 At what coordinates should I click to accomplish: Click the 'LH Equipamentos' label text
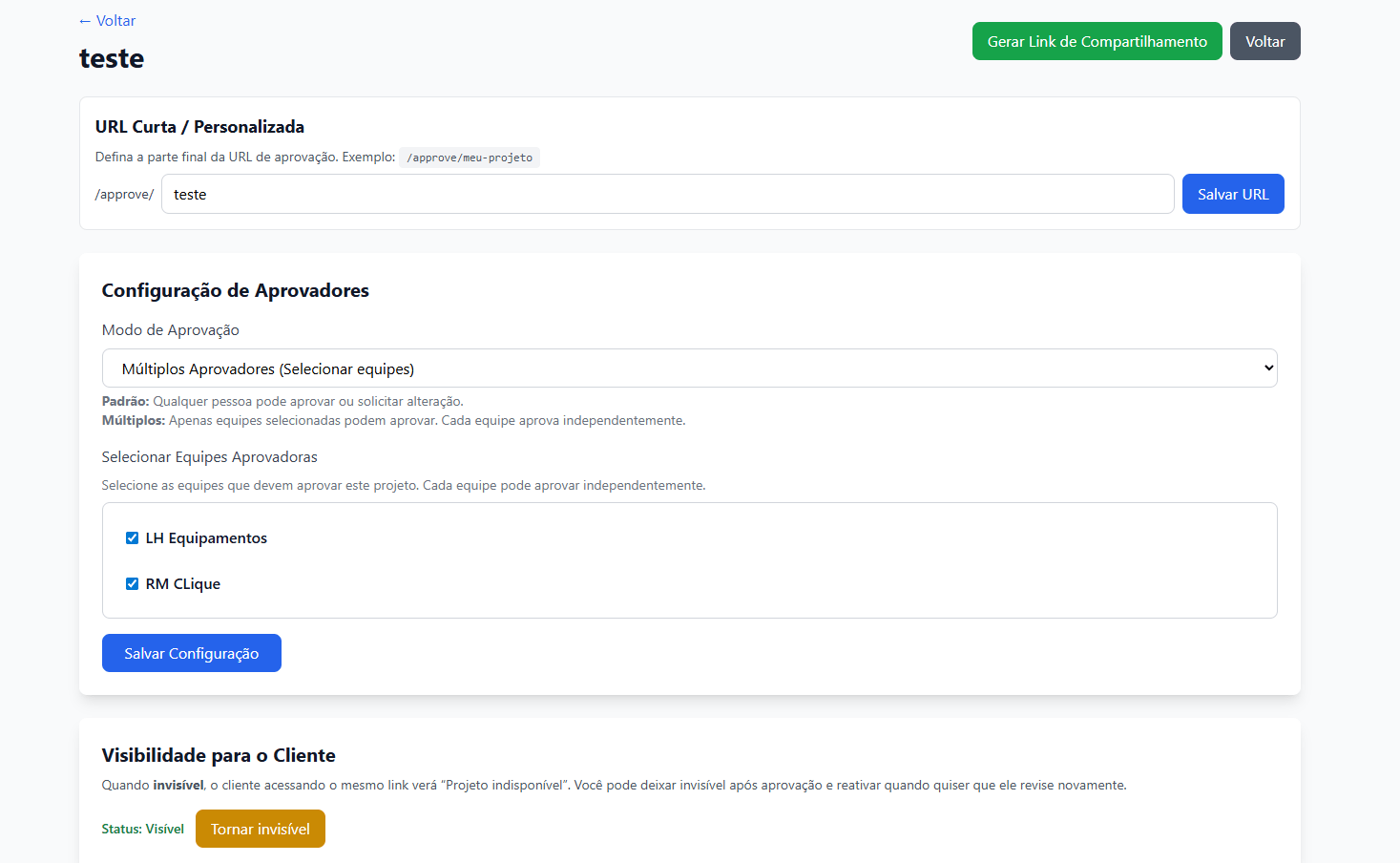click(206, 538)
